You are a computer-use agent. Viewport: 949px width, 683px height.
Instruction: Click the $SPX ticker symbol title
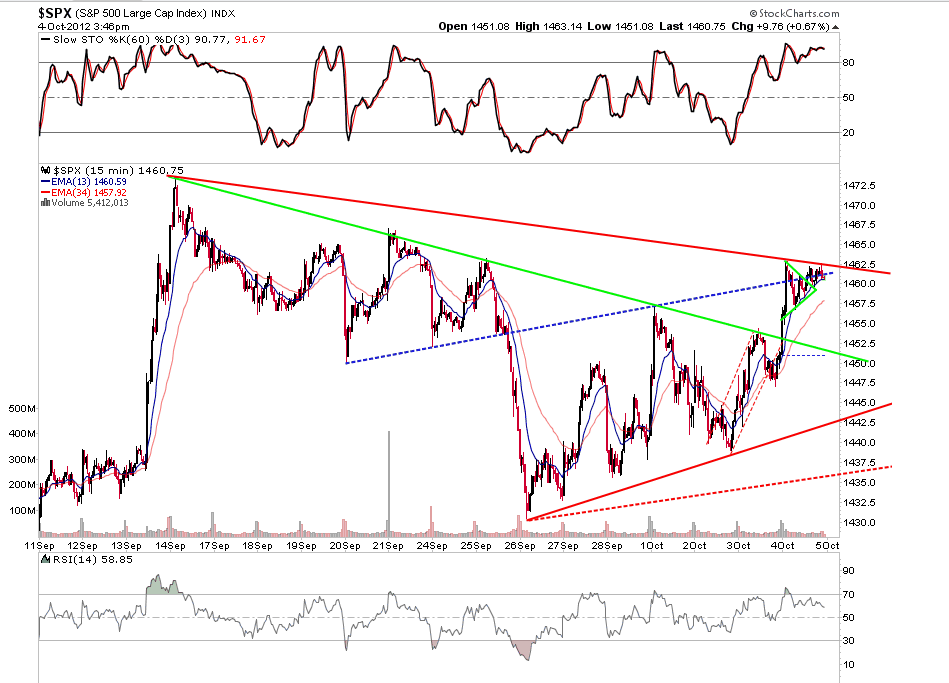(x=54, y=13)
